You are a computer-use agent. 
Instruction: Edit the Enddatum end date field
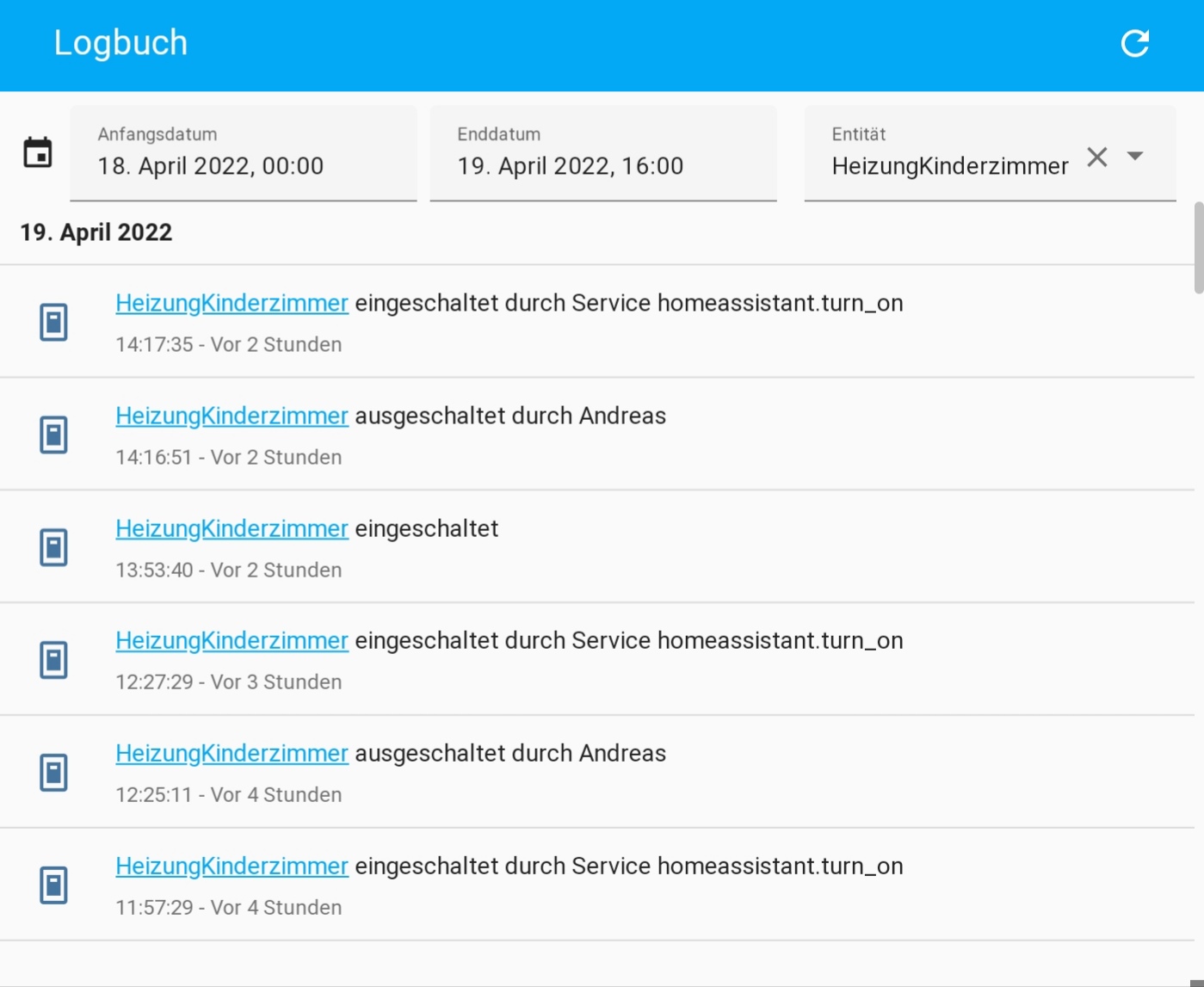pyautogui.click(x=602, y=154)
